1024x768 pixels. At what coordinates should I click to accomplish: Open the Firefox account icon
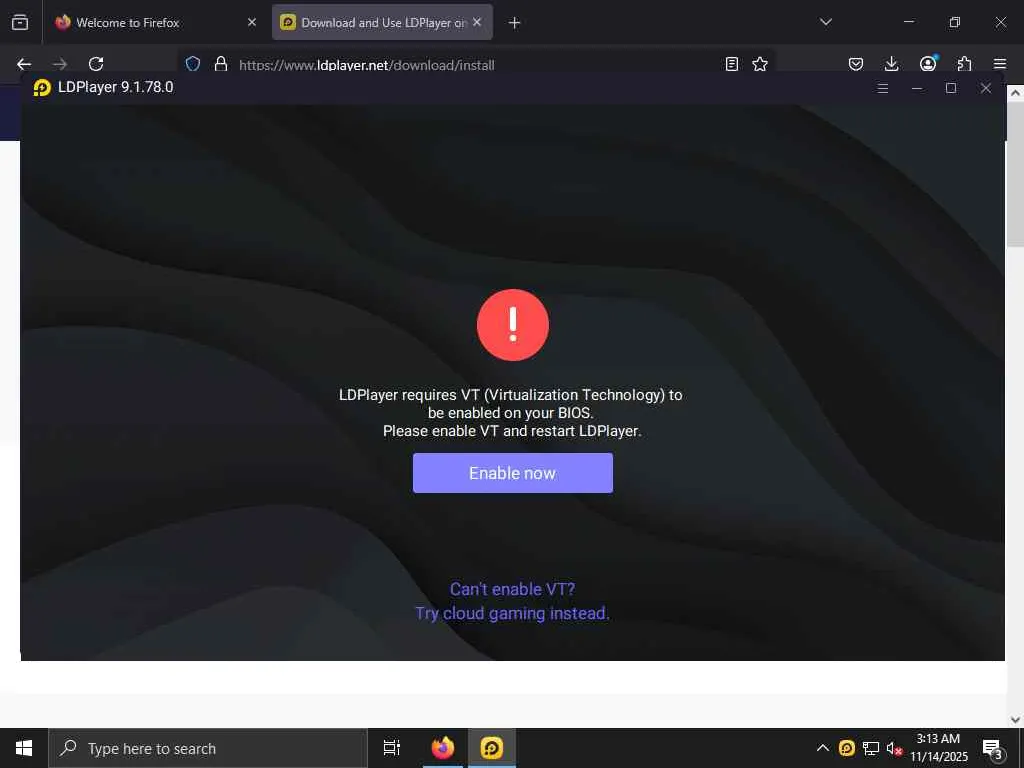(928, 63)
